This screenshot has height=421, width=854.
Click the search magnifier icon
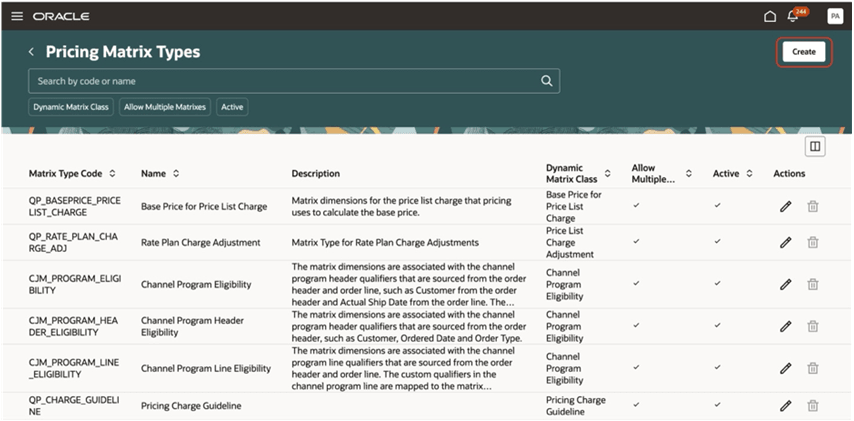546,81
